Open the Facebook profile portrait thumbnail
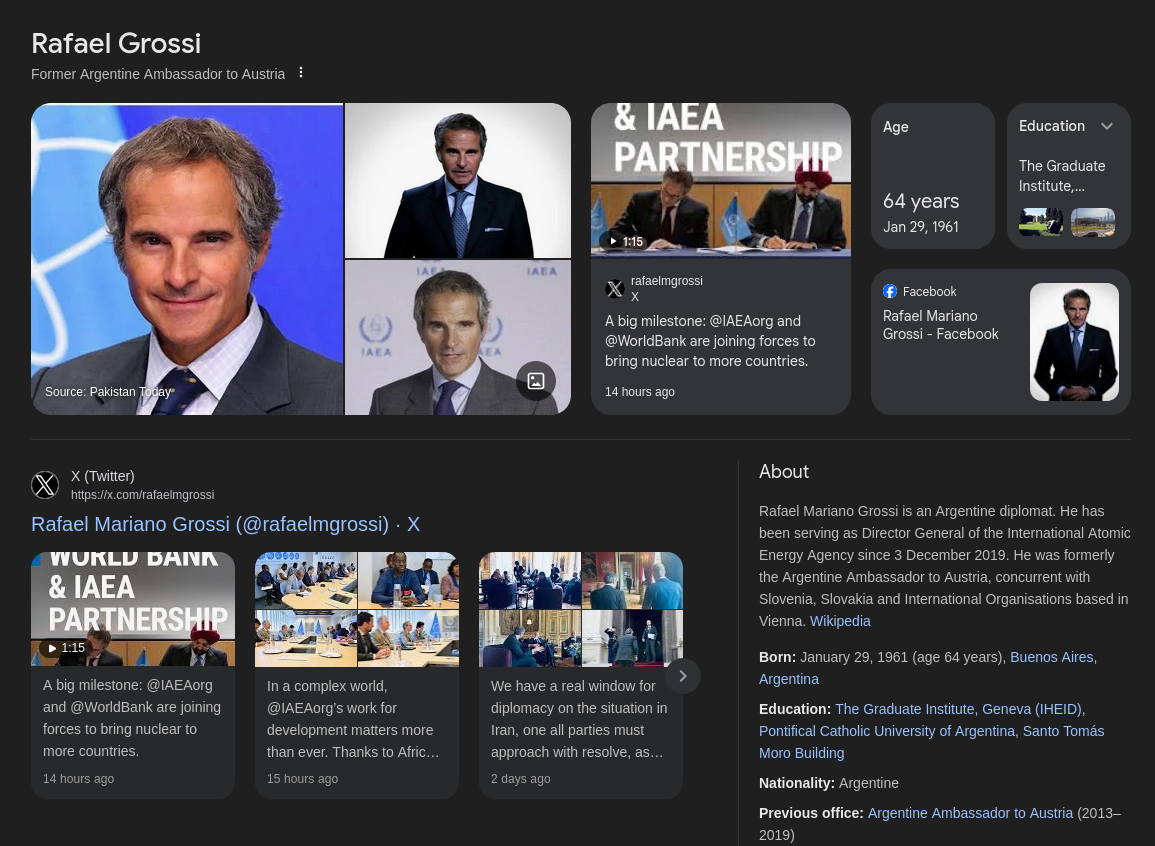This screenshot has height=846, width=1155. click(1074, 342)
